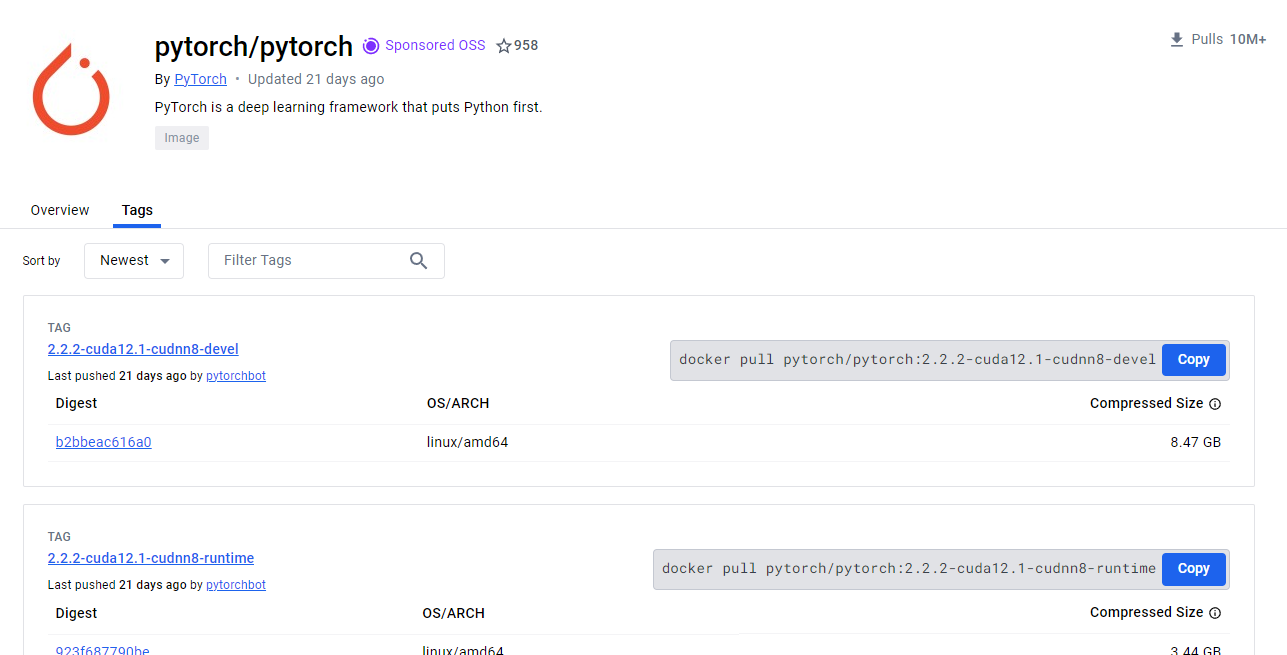Click the Sort by label
Viewport: 1287px width, 655px height.
(41, 261)
